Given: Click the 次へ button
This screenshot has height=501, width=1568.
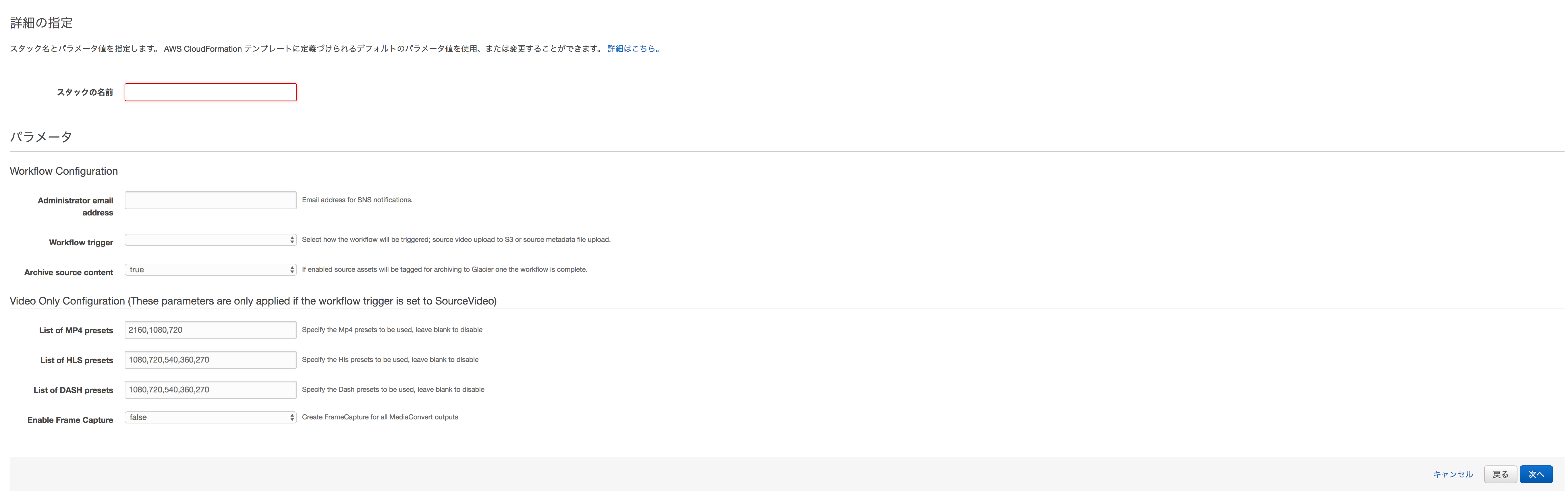Looking at the screenshot, I should pyautogui.click(x=1536, y=474).
